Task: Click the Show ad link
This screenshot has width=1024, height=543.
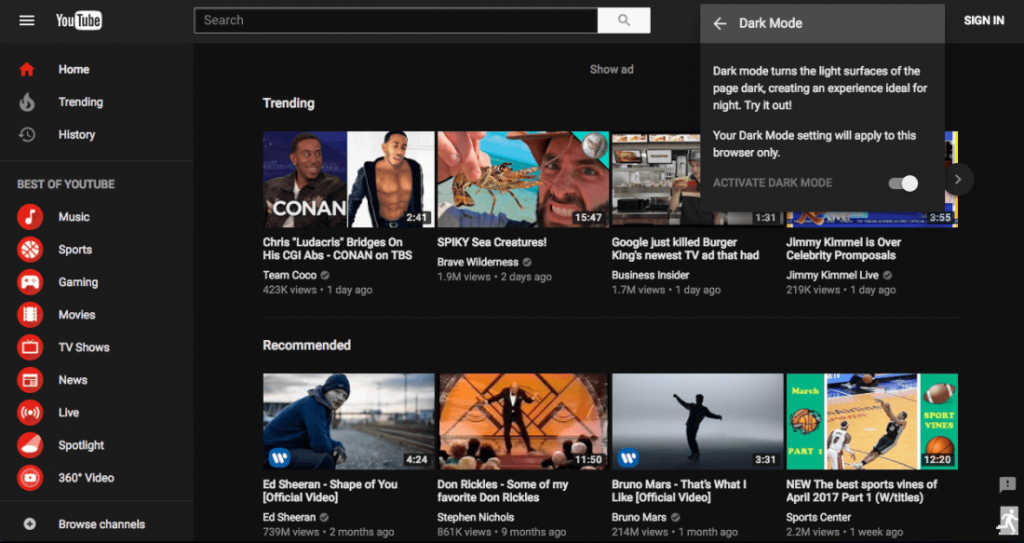Action: 612,69
